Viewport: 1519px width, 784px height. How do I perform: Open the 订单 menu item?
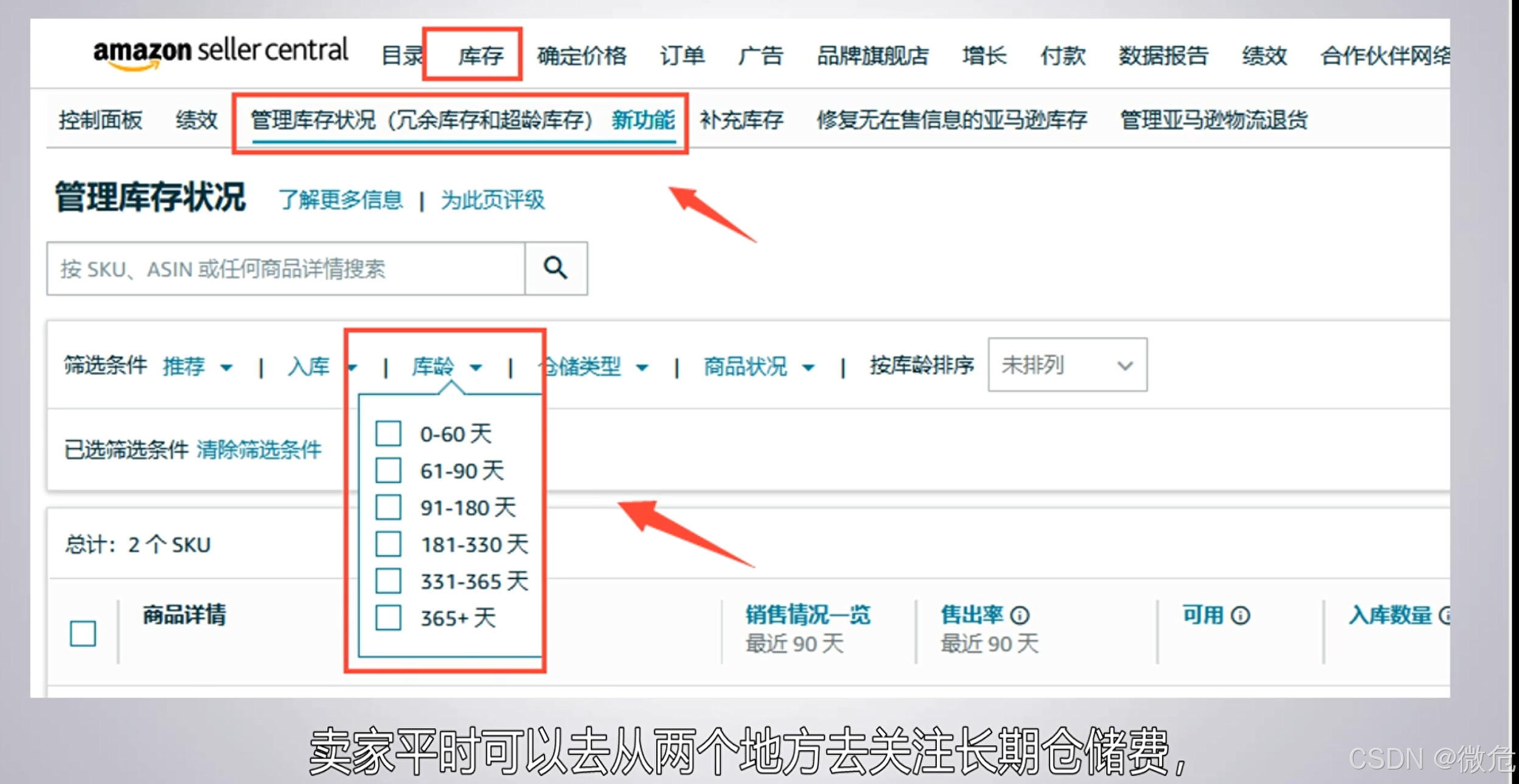click(682, 55)
